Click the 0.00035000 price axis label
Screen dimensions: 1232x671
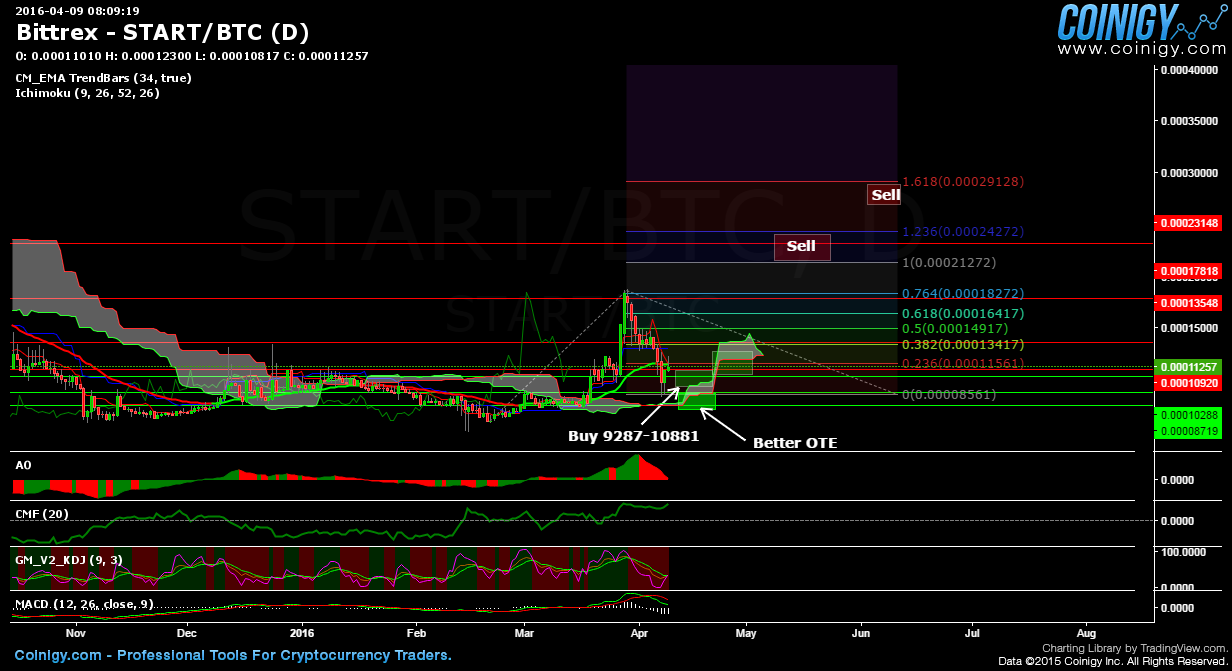(1190, 121)
